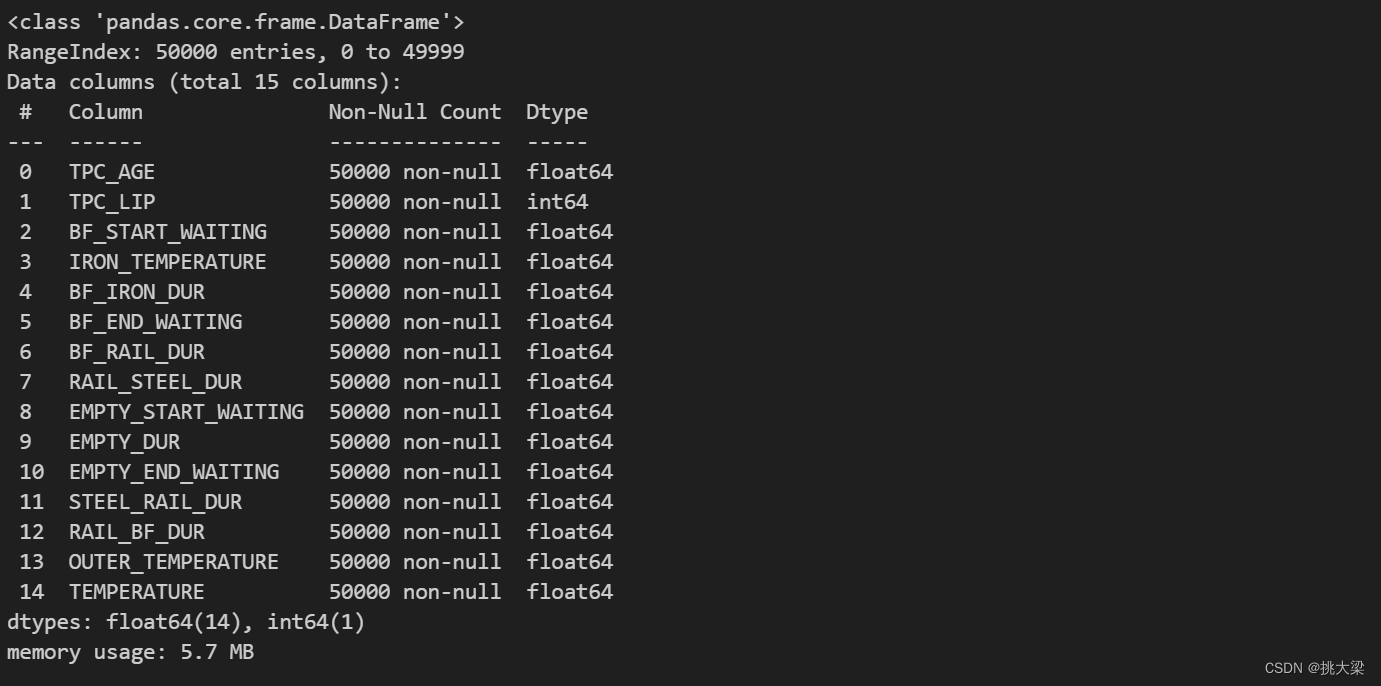The width and height of the screenshot is (1381, 686).
Task: Click STEEL_RAIL_DUR column name
Action: (x=155, y=502)
